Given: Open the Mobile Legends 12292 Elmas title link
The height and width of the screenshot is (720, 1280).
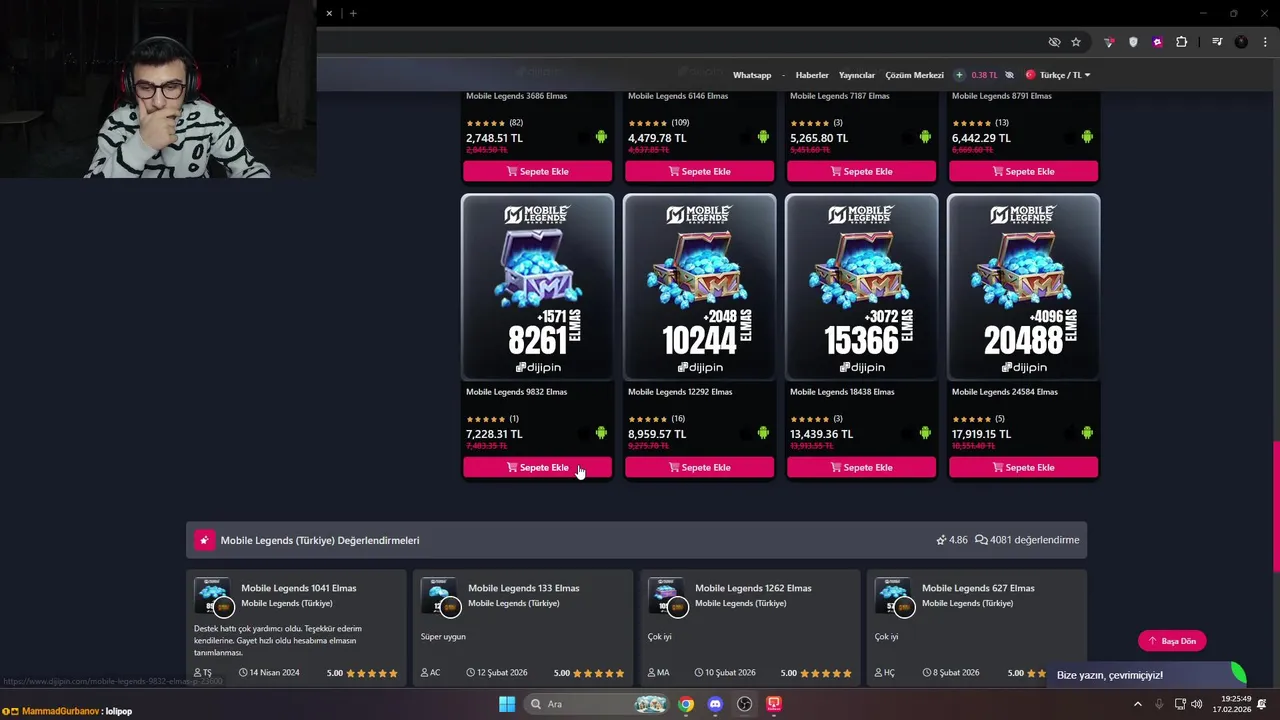Looking at the screenshot, I should tap(680, 392).
